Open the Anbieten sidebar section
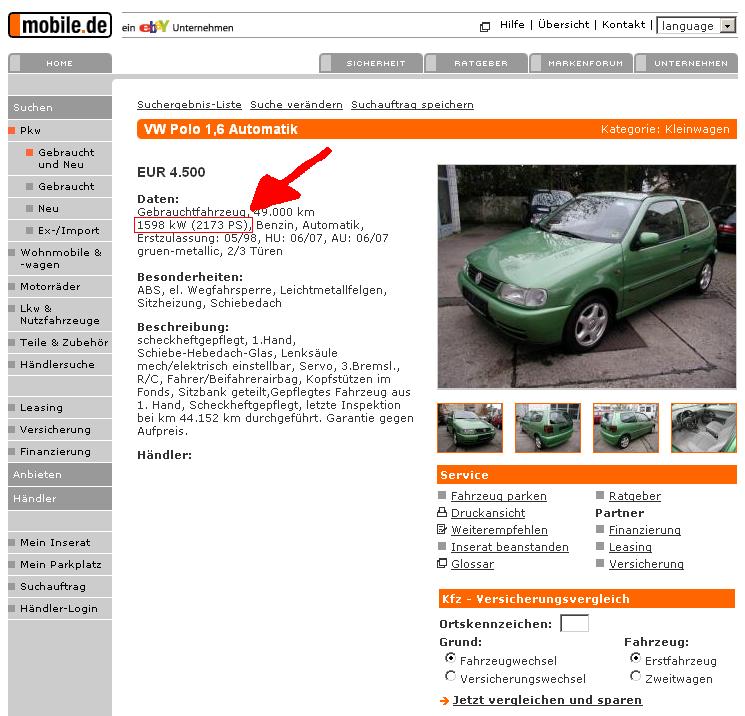Screen dimensions: 745x716 (x=60, y=474)
